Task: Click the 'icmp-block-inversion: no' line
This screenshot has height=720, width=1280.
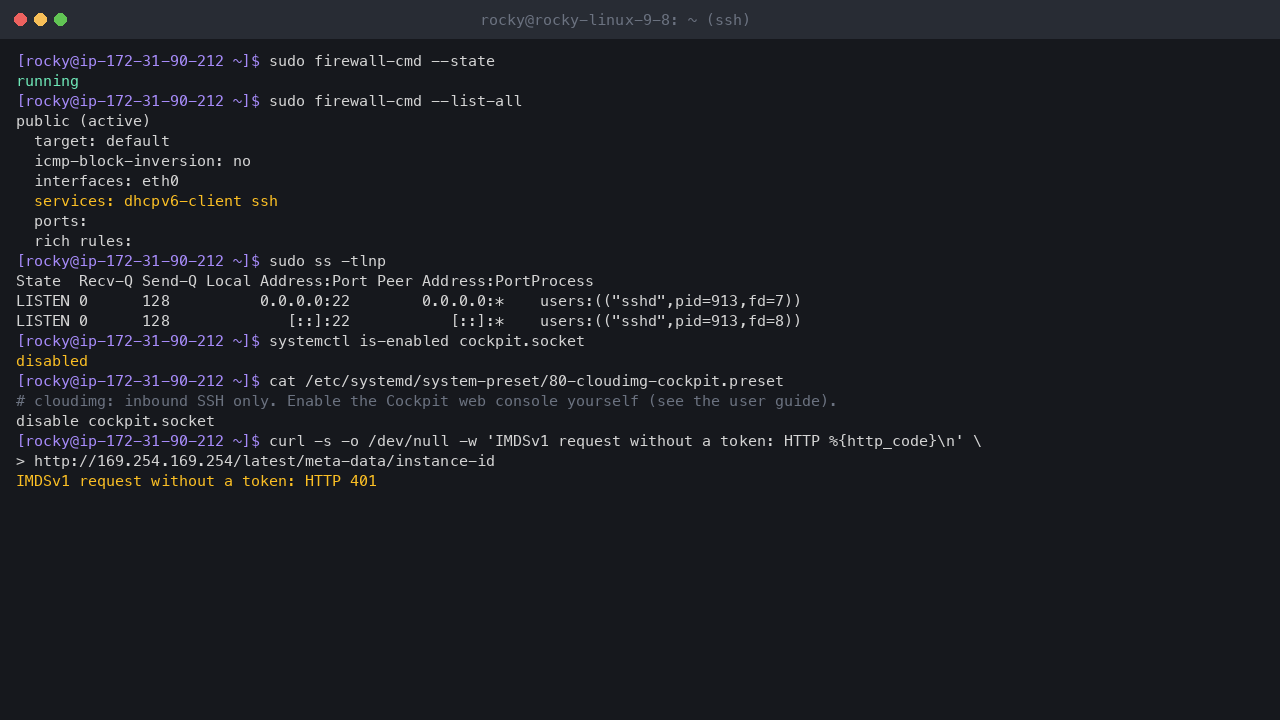Action: pos(142,161)
